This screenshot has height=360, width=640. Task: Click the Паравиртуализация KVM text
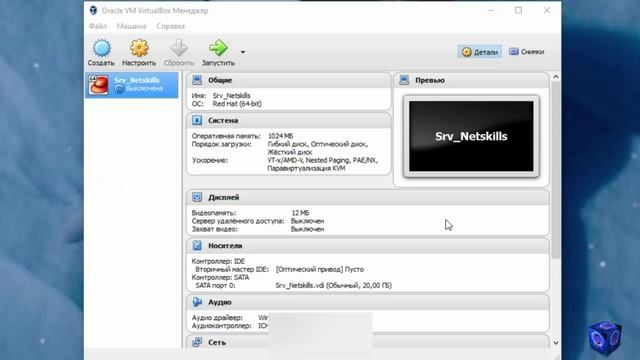pyautogui.click(x=306, y=168)
